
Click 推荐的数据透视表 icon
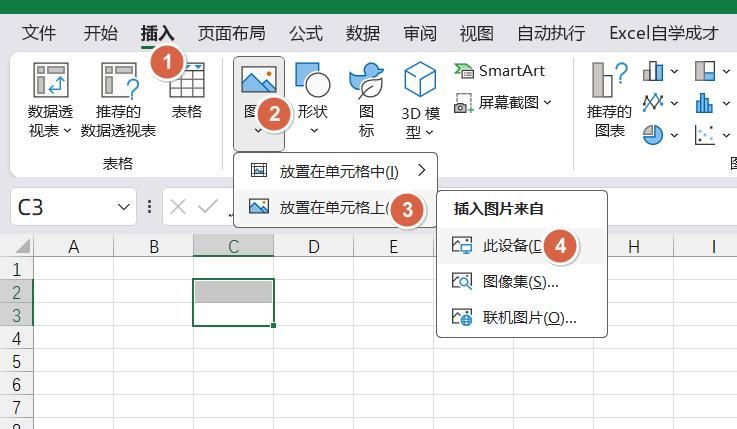pos(119,80)
